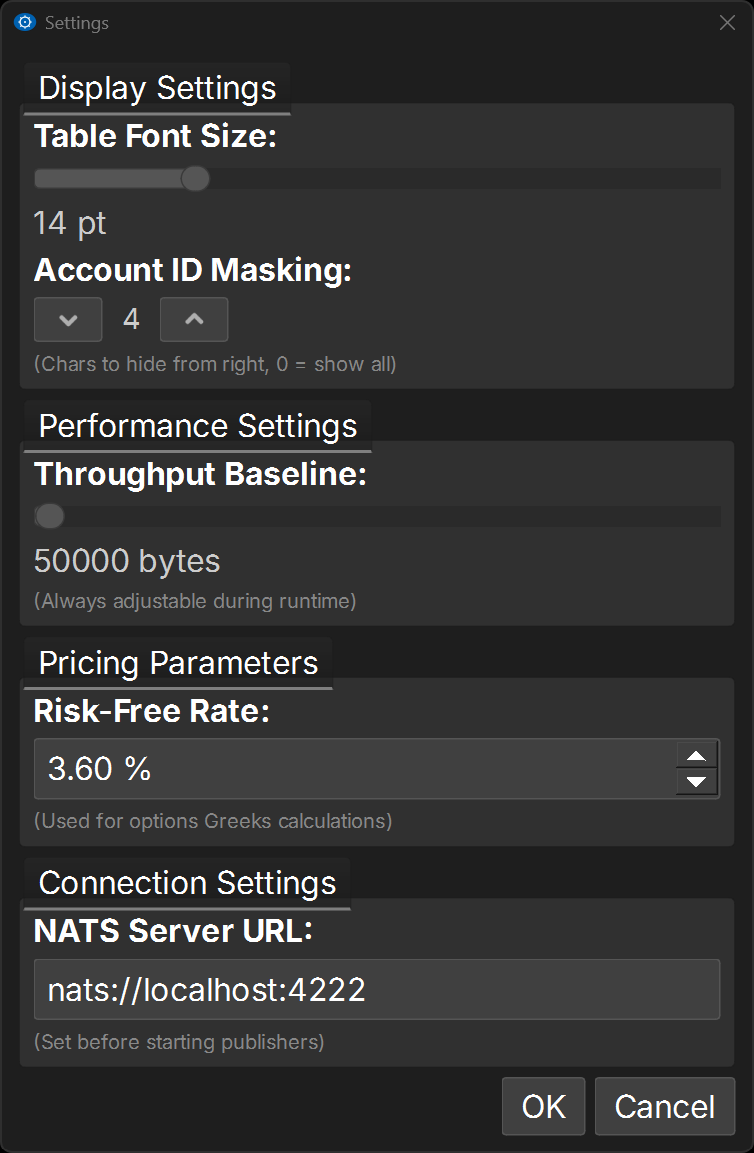The height and width of the screenshot is (1153, 754).
Task: Select the Performance Settings section header
Action: 197,426
